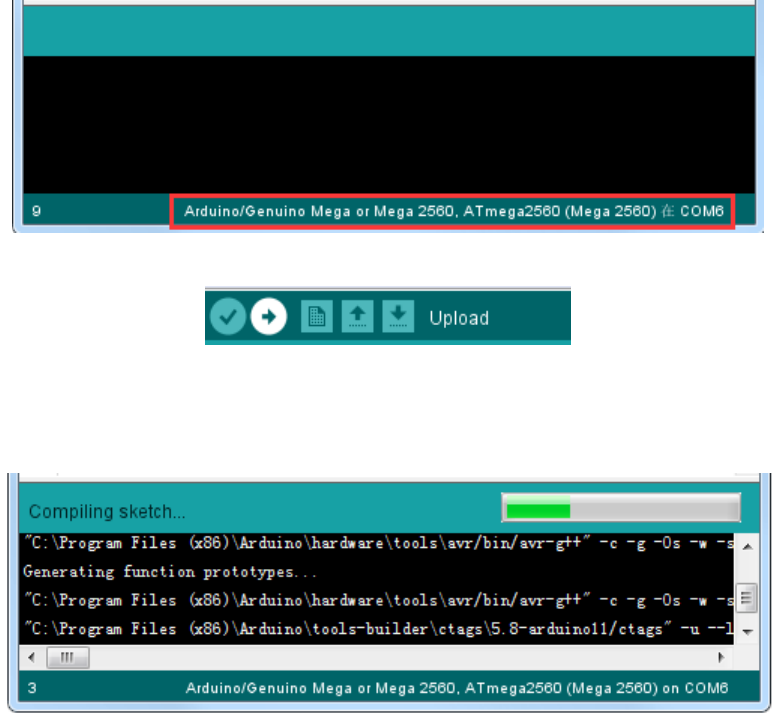The image size is (776, 719).
Task: Click the horizontal scrollbar right arrow
Action: 721,658
